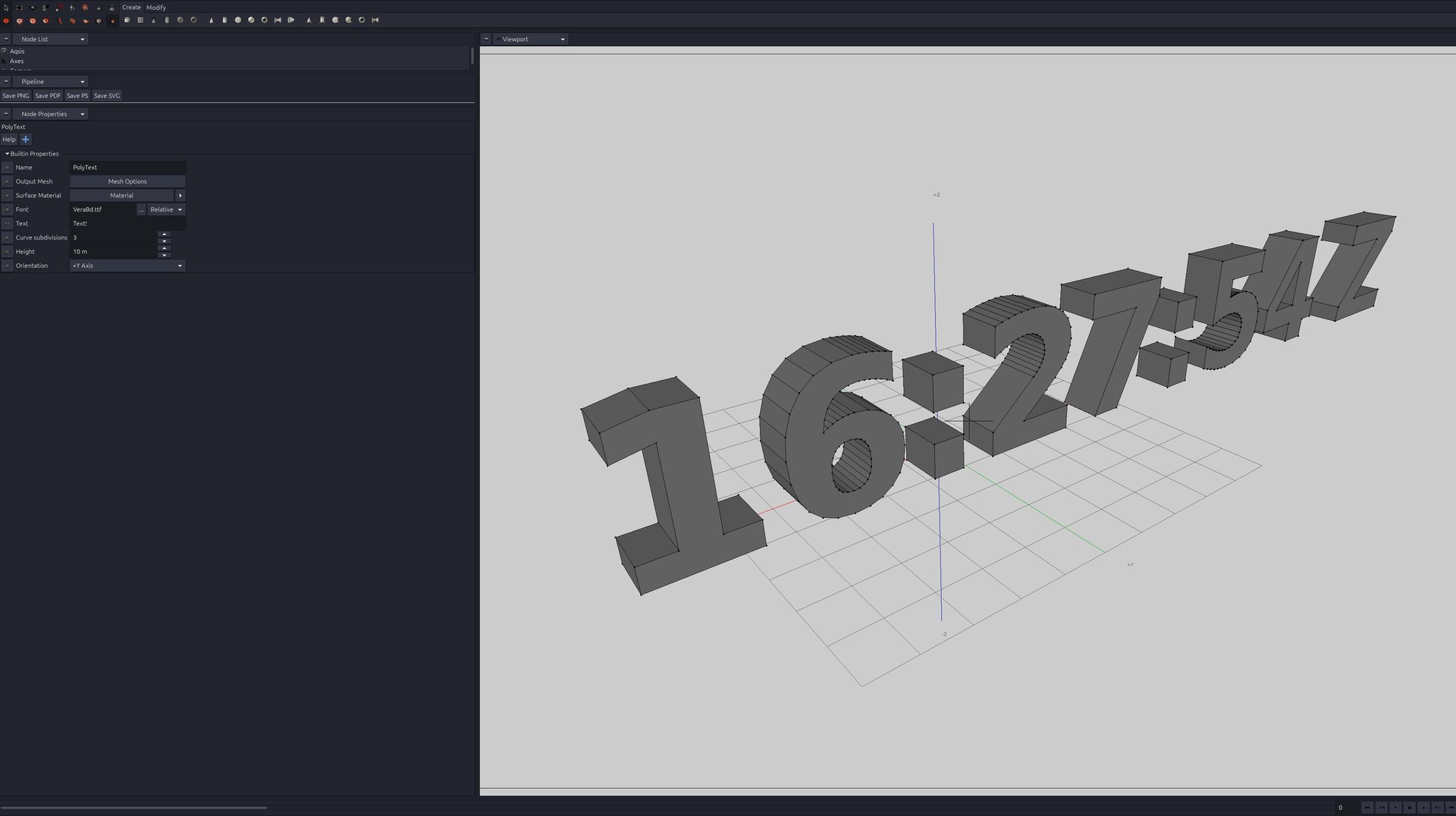
Task: Activate the Move tool icon
Action: click(19, 8)
